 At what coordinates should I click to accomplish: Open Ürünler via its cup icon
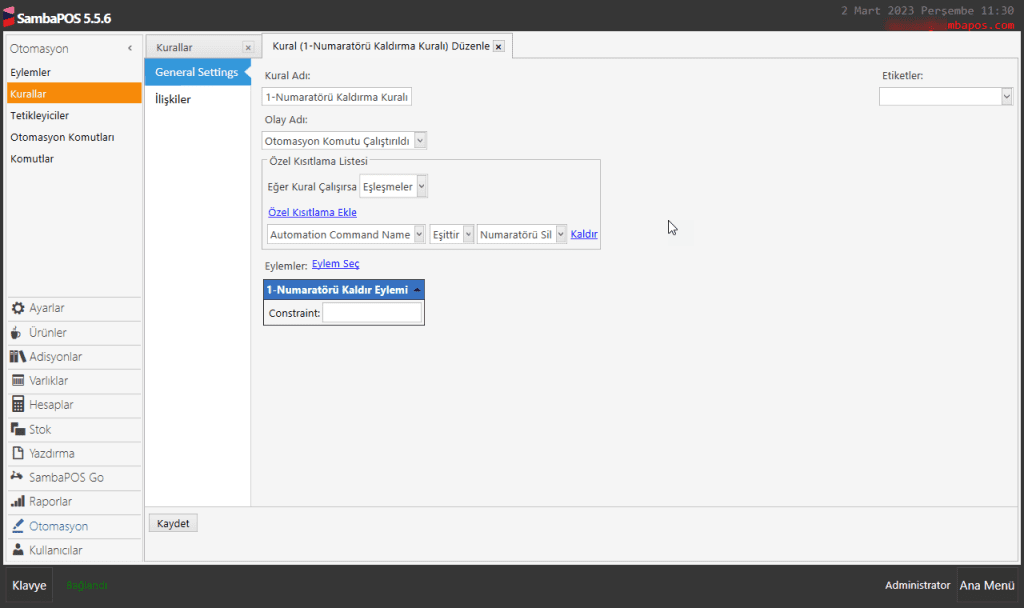click(x=18, y=332)
